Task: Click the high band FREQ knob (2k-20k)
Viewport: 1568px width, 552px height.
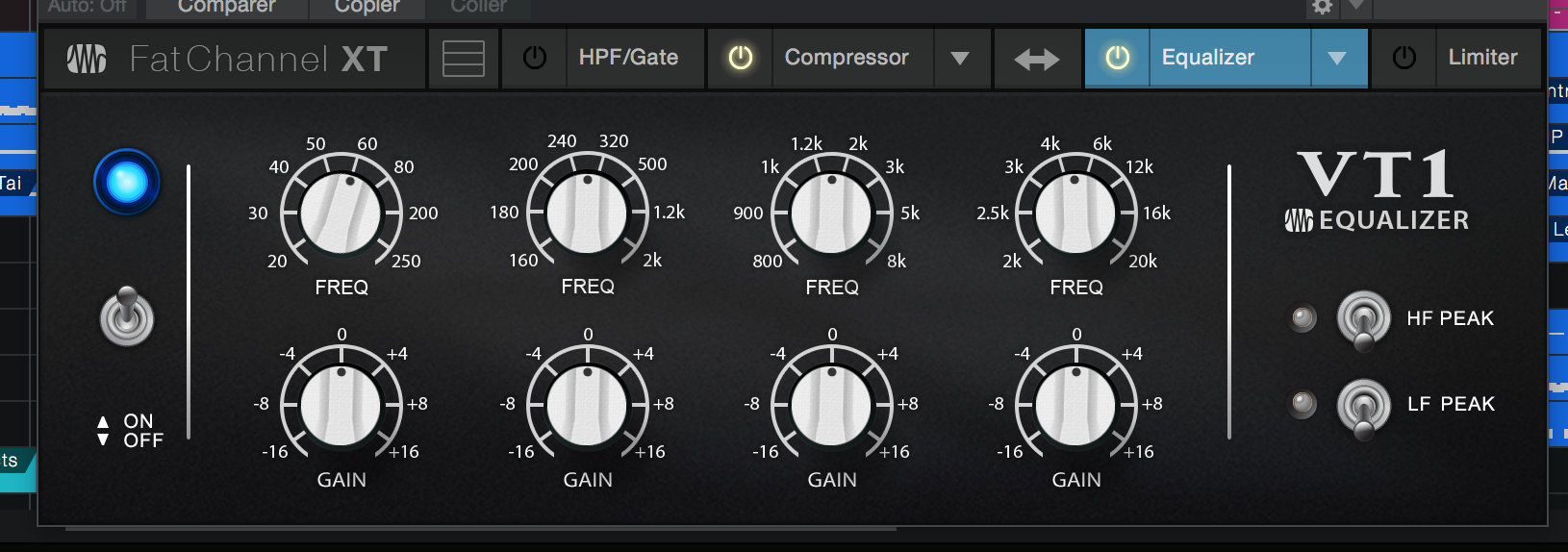Action: [1075, 213]
